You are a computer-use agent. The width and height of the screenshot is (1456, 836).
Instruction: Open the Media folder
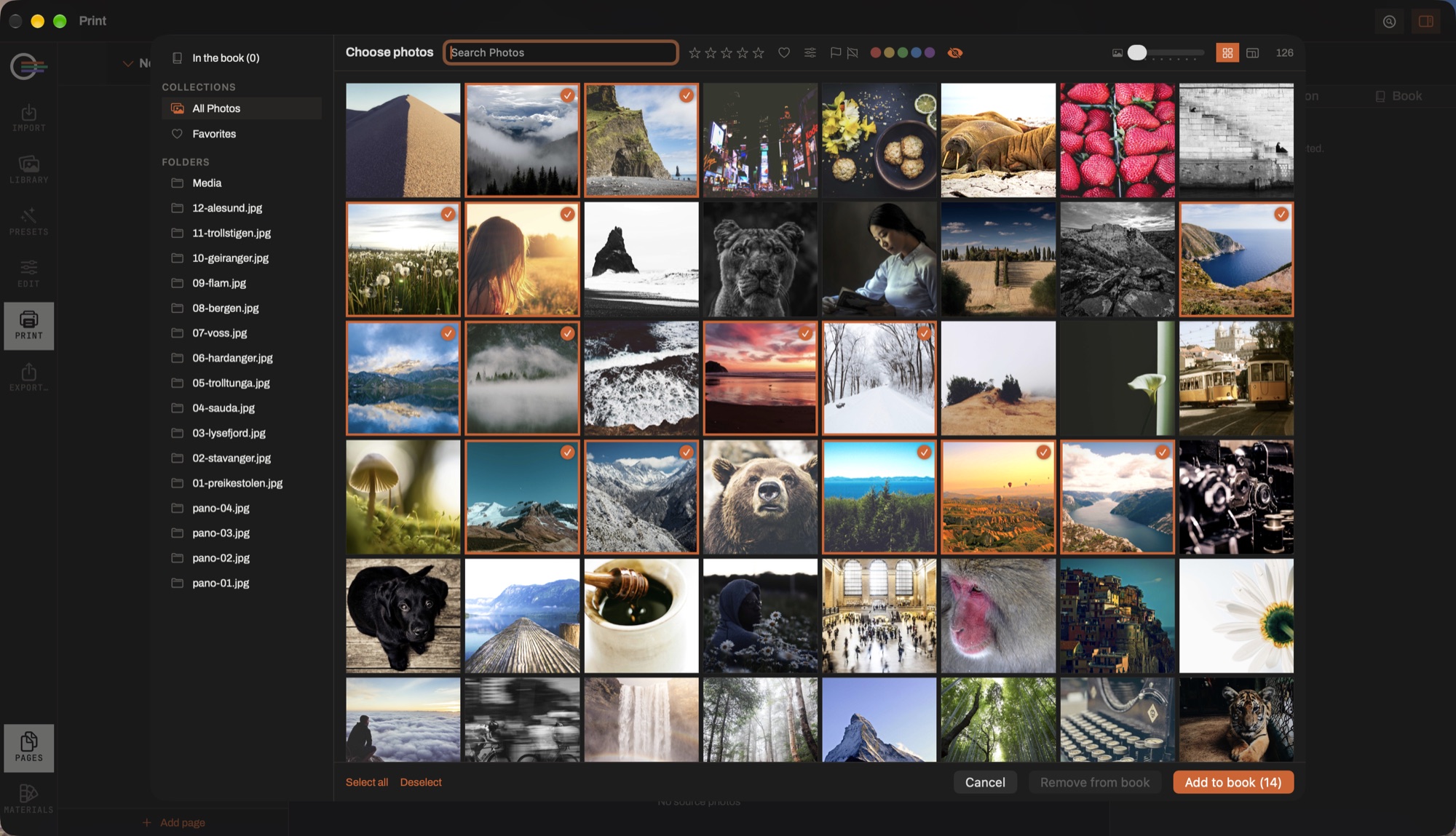(242, 183)
